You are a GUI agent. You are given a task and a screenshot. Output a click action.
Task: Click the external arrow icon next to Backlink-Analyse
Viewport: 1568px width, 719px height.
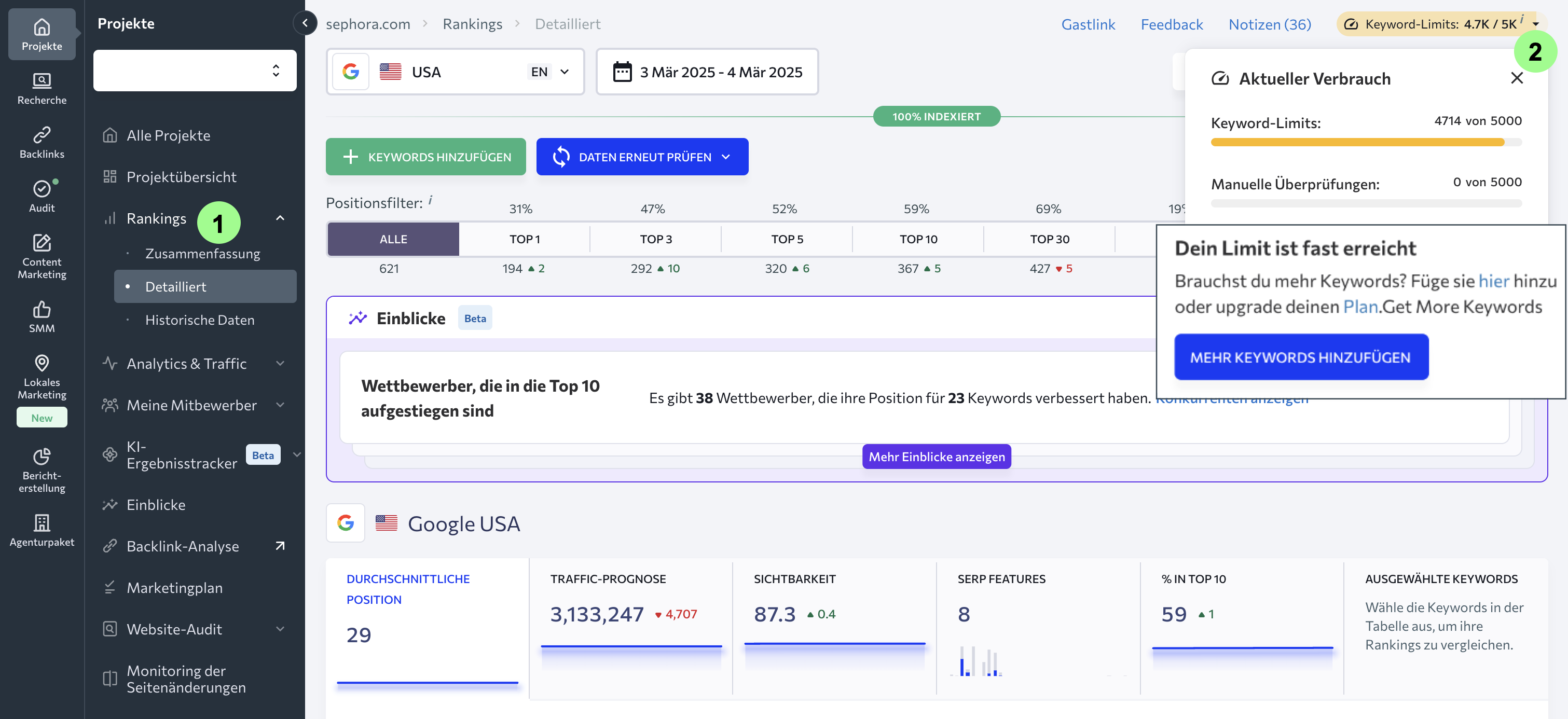pyautogui.click(x=280, y=546)
